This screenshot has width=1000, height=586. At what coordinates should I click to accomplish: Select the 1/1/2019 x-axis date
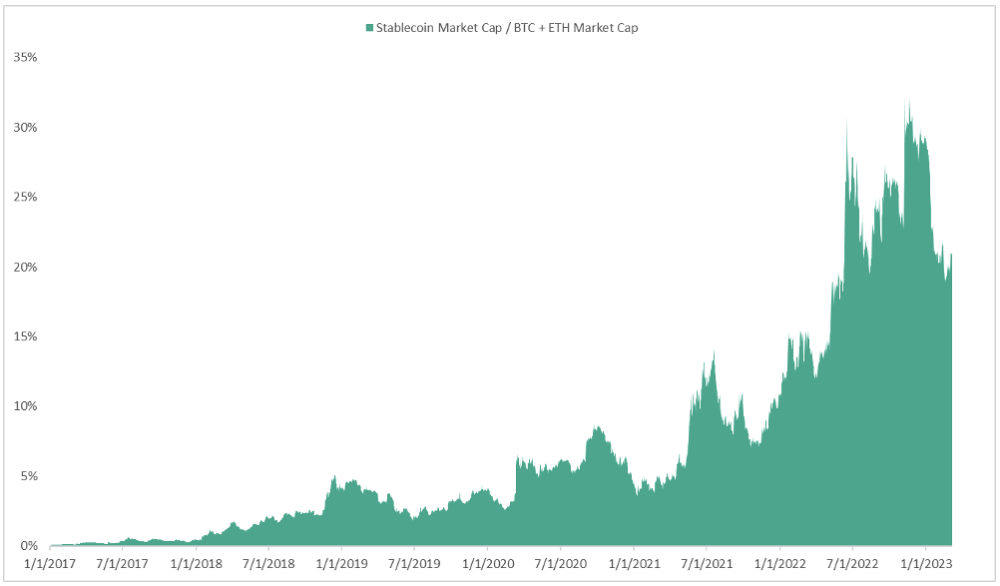click(x=342, y=565)
